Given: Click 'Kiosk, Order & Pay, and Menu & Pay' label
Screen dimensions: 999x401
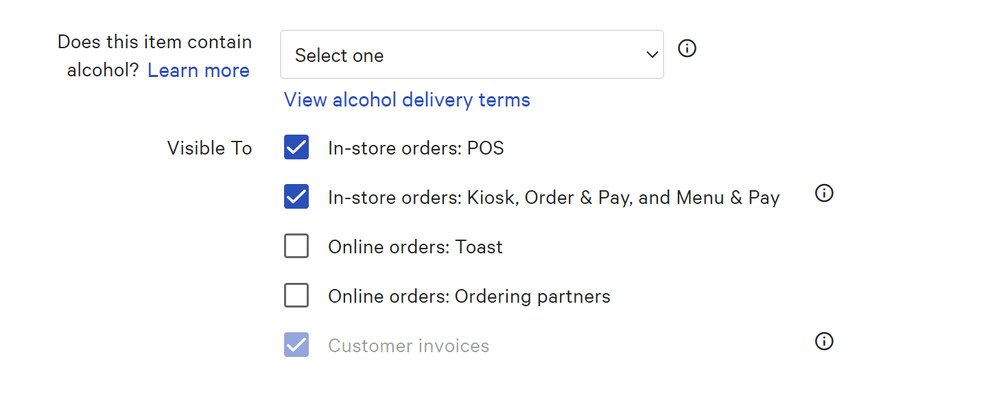Looking at the screenshot, I should click(x=553, y=198).
